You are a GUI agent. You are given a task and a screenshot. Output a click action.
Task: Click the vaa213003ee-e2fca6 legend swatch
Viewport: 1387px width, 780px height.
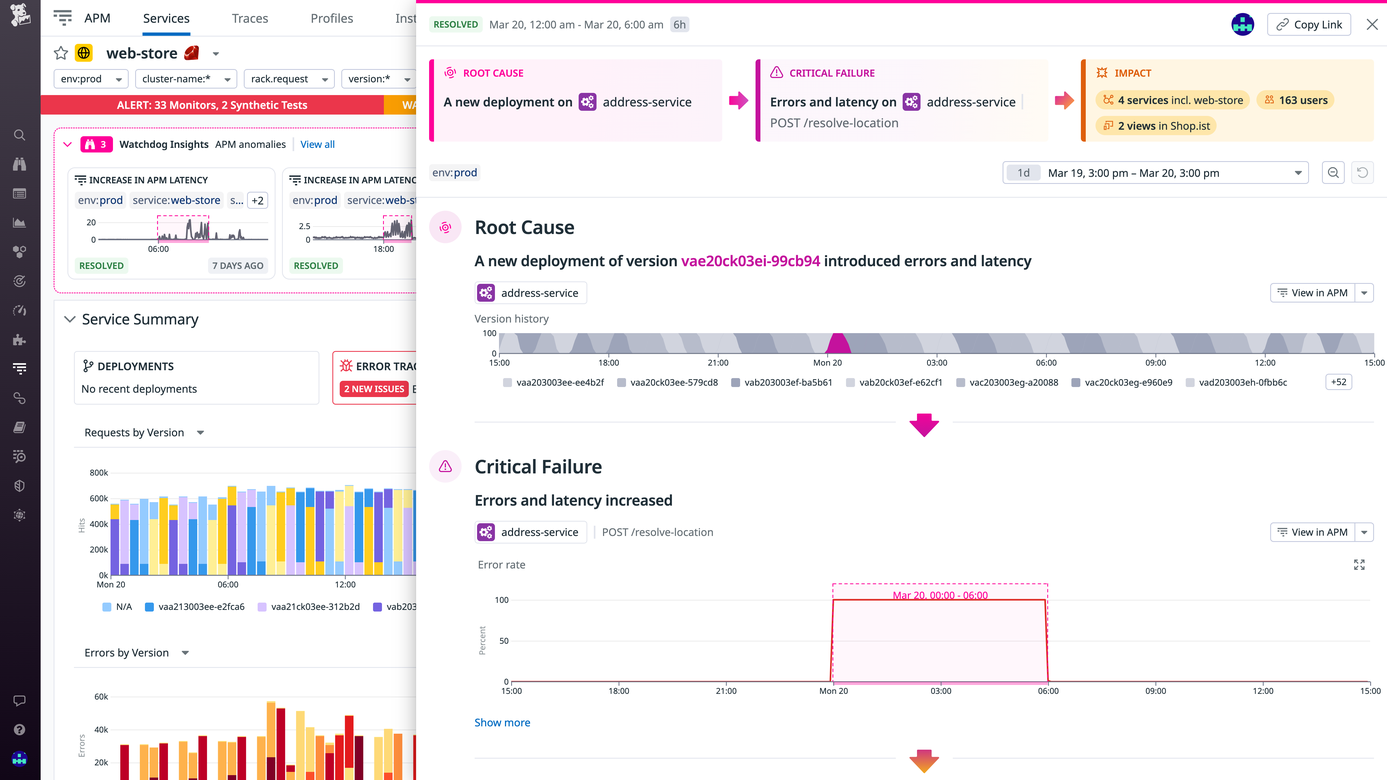pos(149,607)
